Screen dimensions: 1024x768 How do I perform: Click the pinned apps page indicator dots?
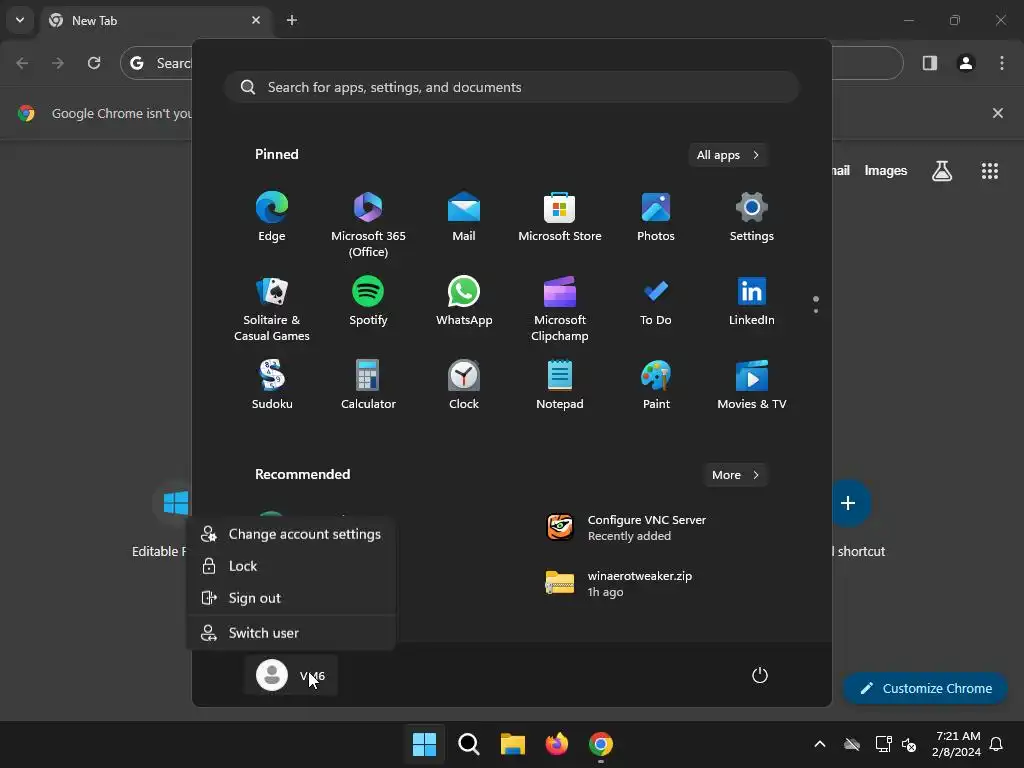(816, 304)
